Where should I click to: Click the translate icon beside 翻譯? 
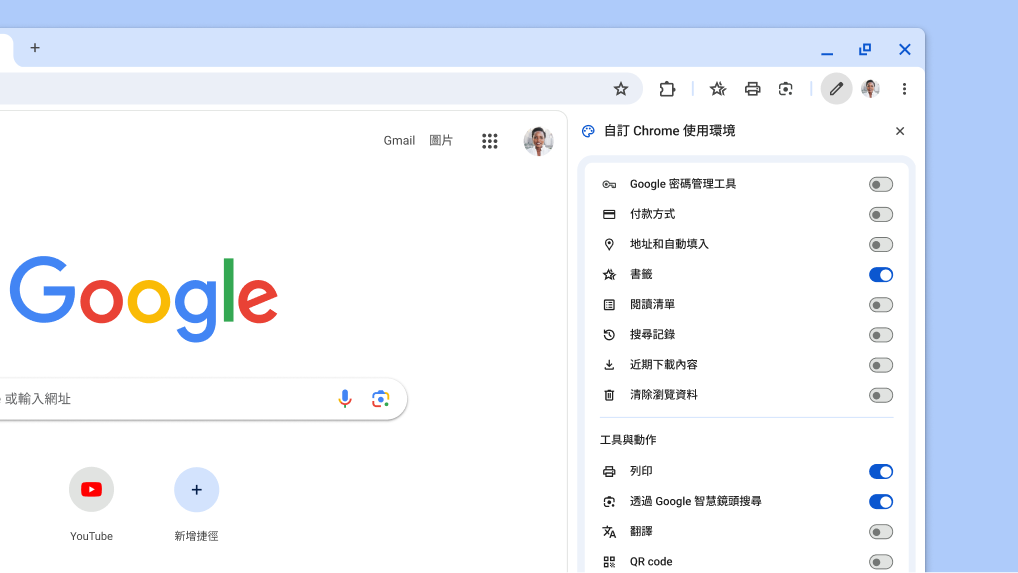(609, 532)
